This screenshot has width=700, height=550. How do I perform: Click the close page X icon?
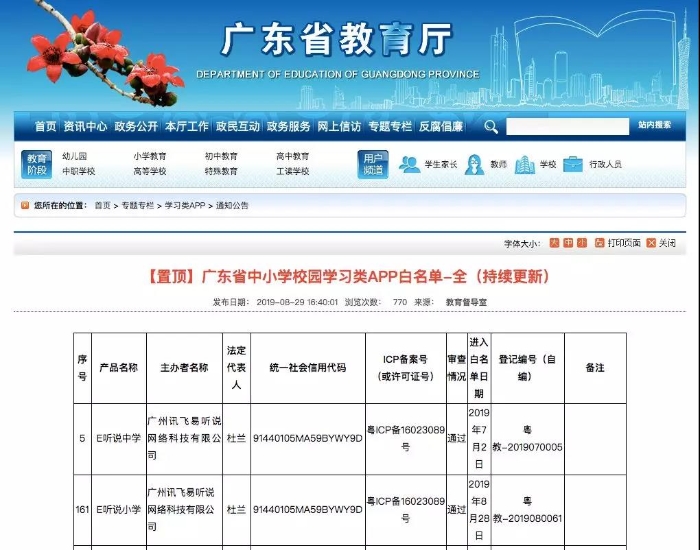[x=651, y=243]
